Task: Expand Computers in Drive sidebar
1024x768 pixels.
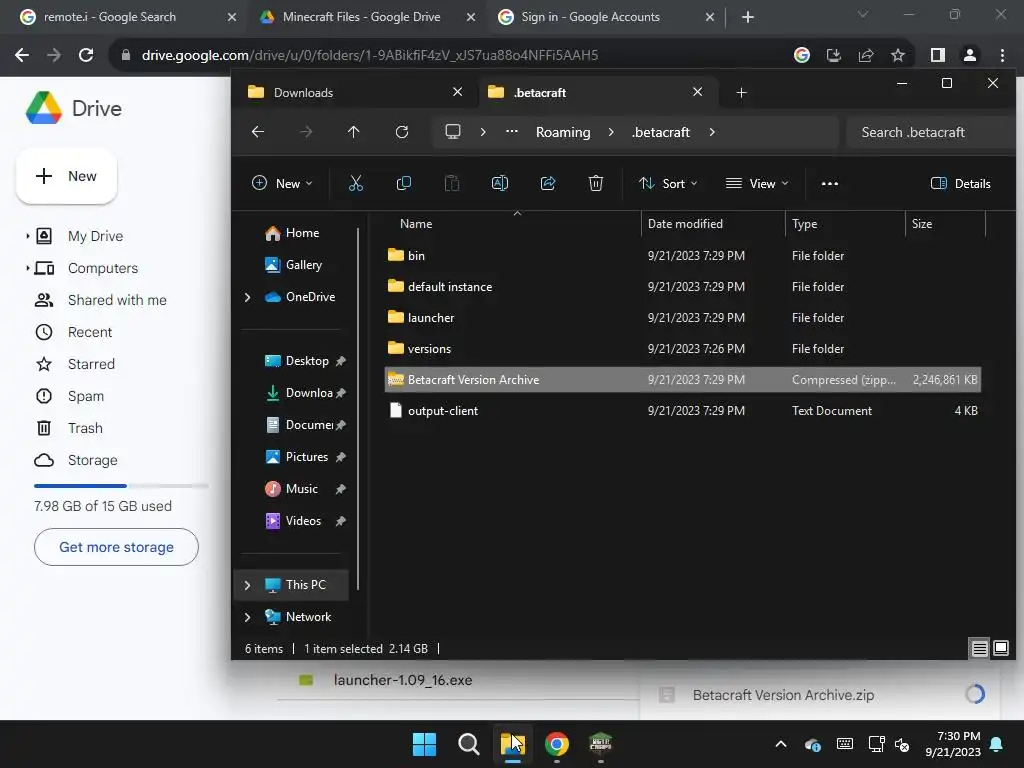Action: pos(27,268)
